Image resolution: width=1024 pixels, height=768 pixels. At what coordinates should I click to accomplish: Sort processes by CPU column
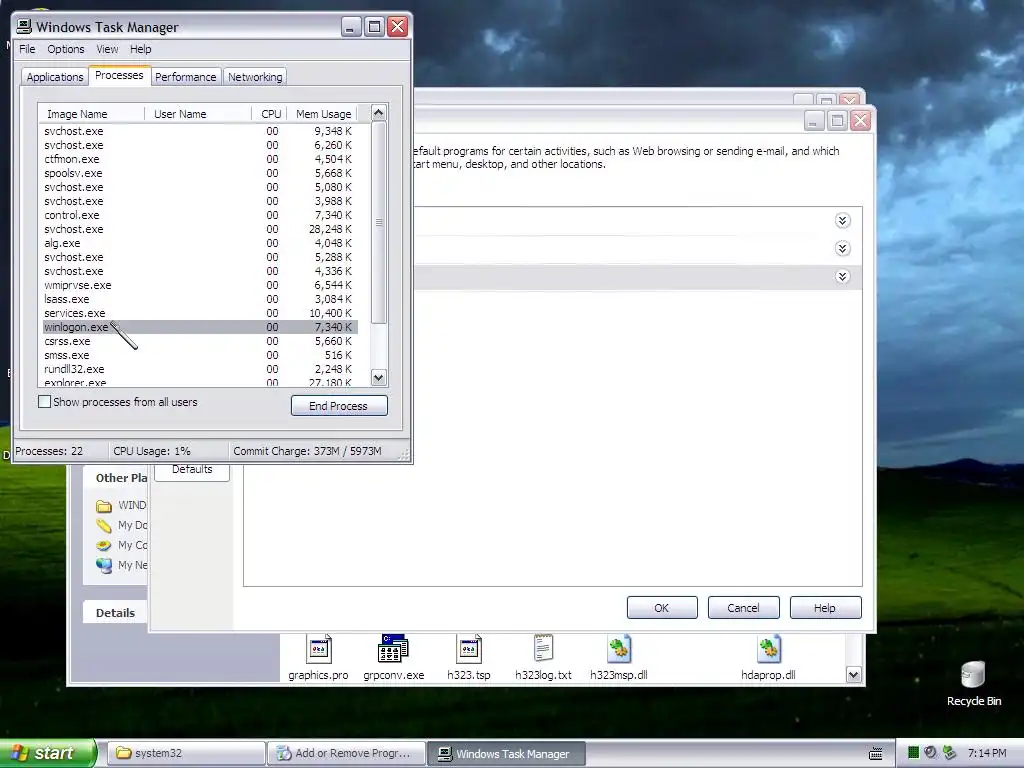point(269,114)
